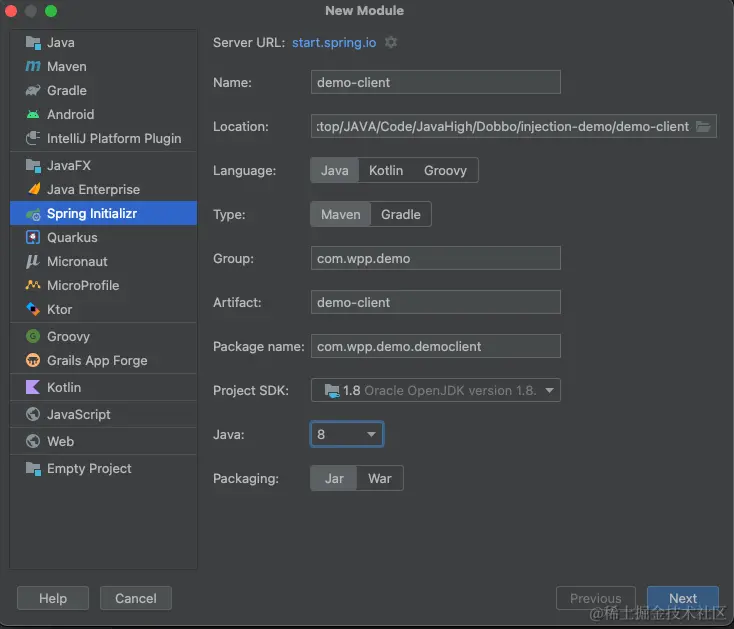Select the Micronaut icon in sidebar
The height and width of the screenshot is (629, 734).
pos(32,262)
